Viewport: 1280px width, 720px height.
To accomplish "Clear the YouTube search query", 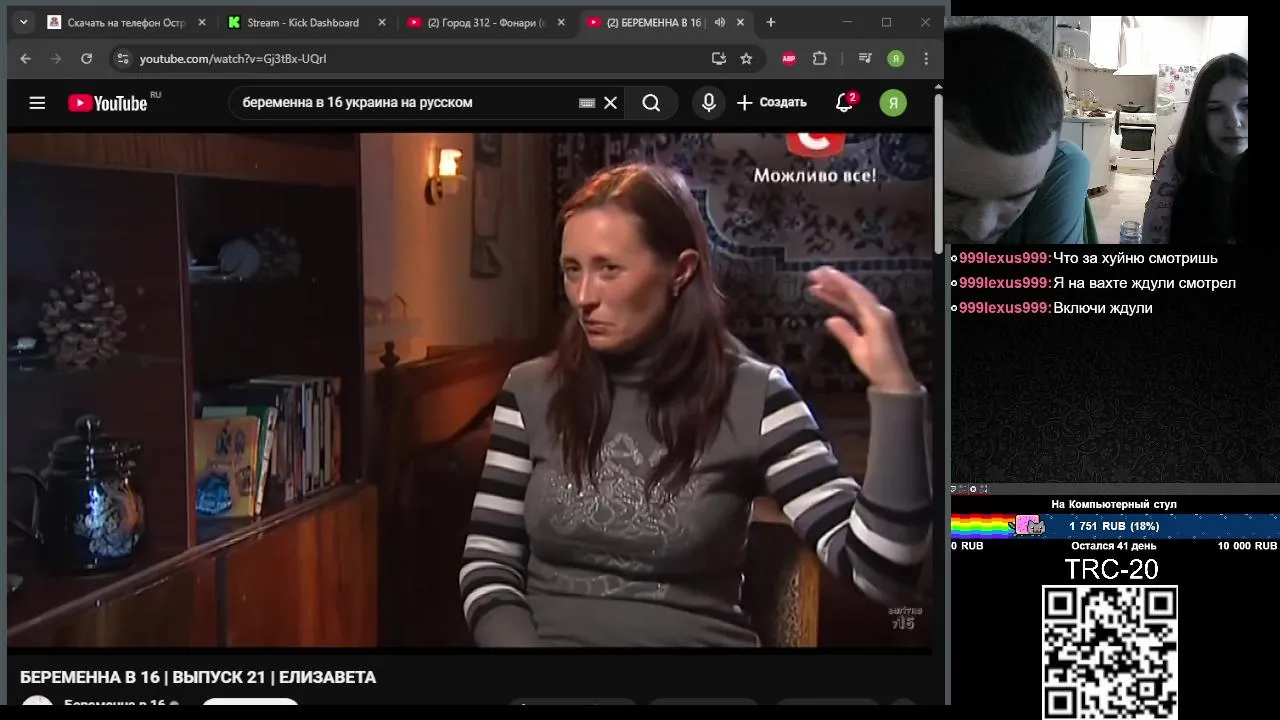I will [x=611, y=102].
